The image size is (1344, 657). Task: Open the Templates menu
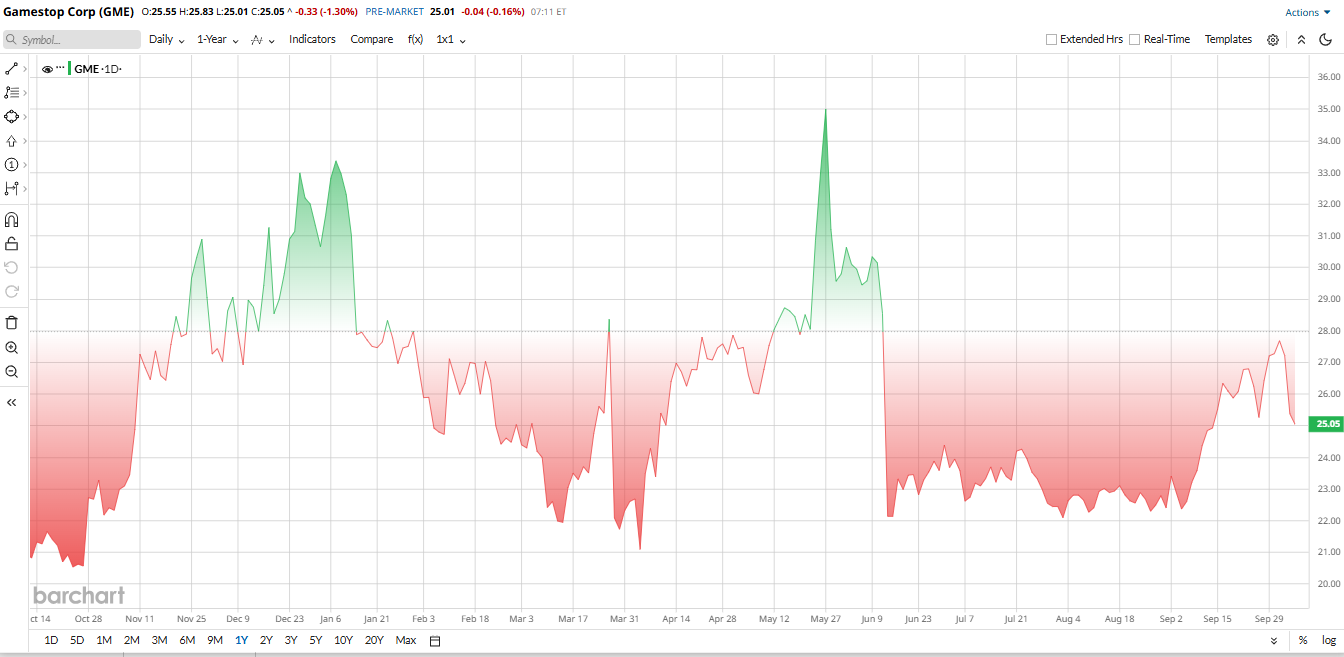tap(1228, 40)
